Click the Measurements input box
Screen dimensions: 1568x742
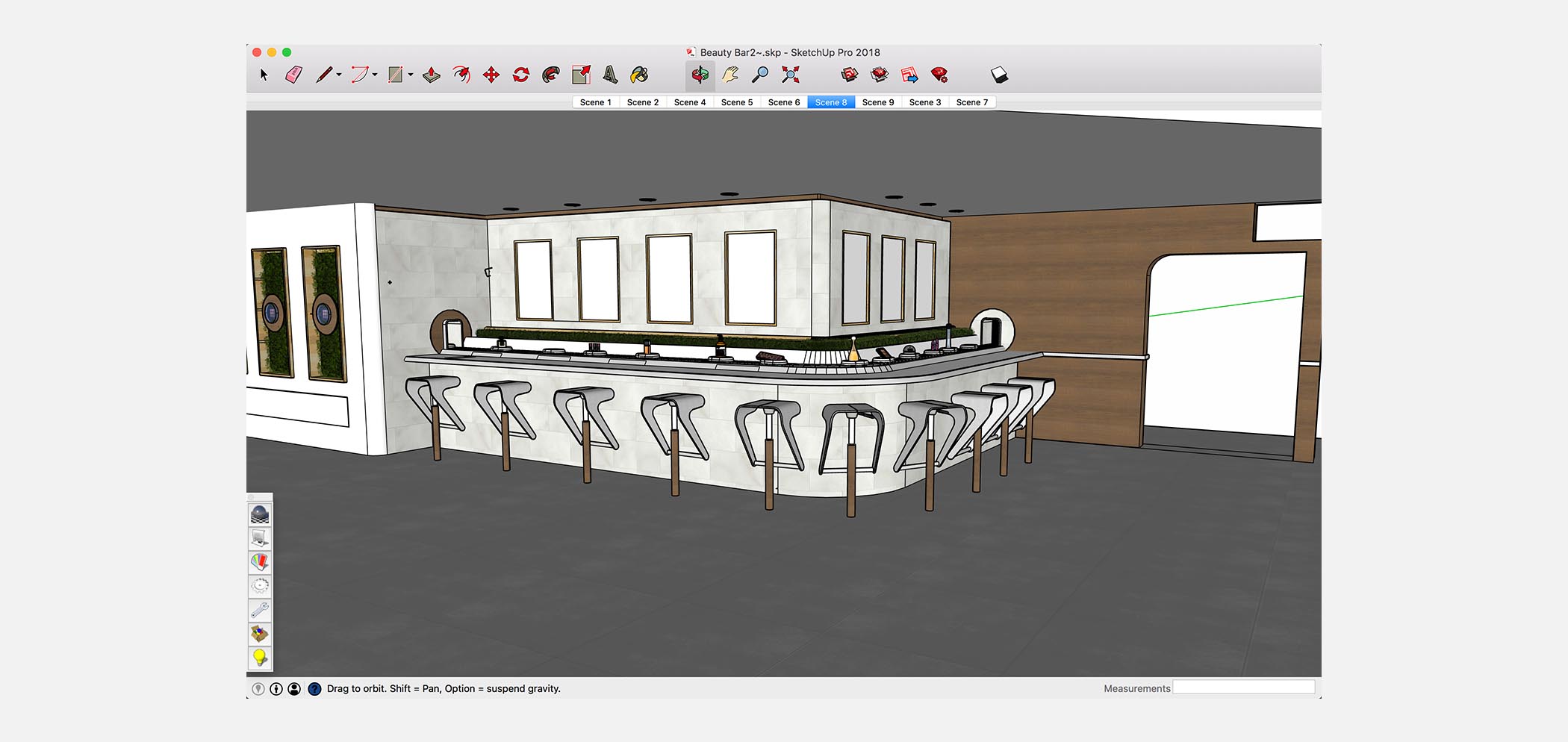click(x=1243, y=688)
